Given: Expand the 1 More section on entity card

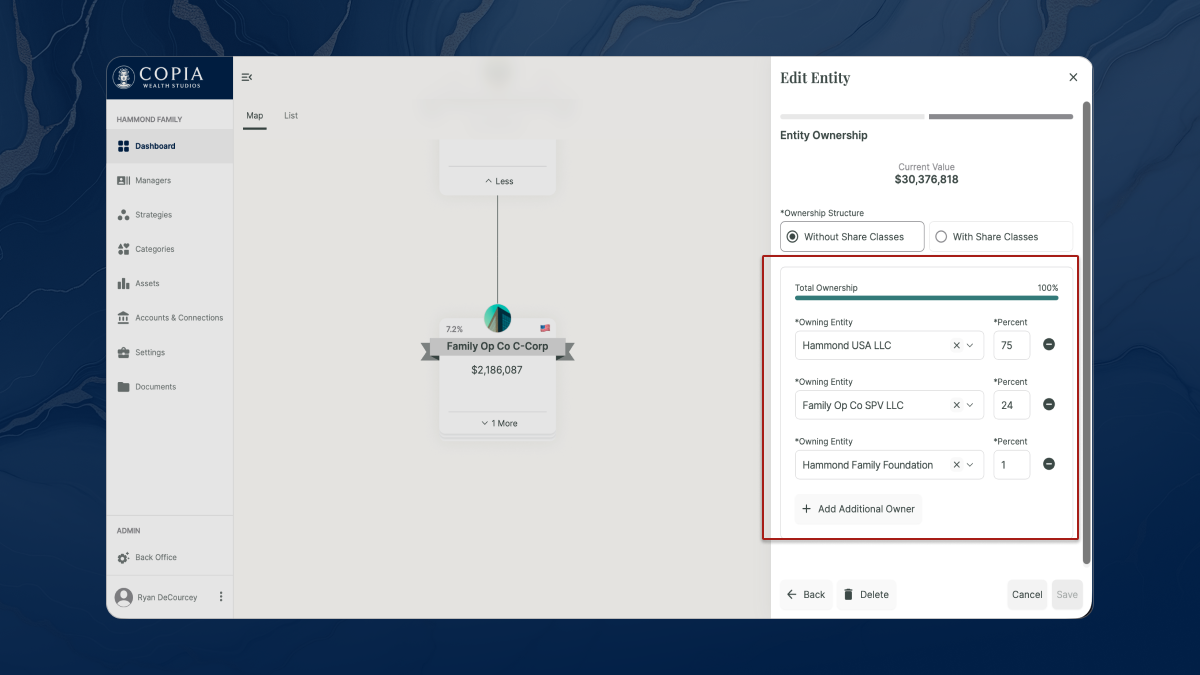Looking at the screenshot, I should (497, 423).
